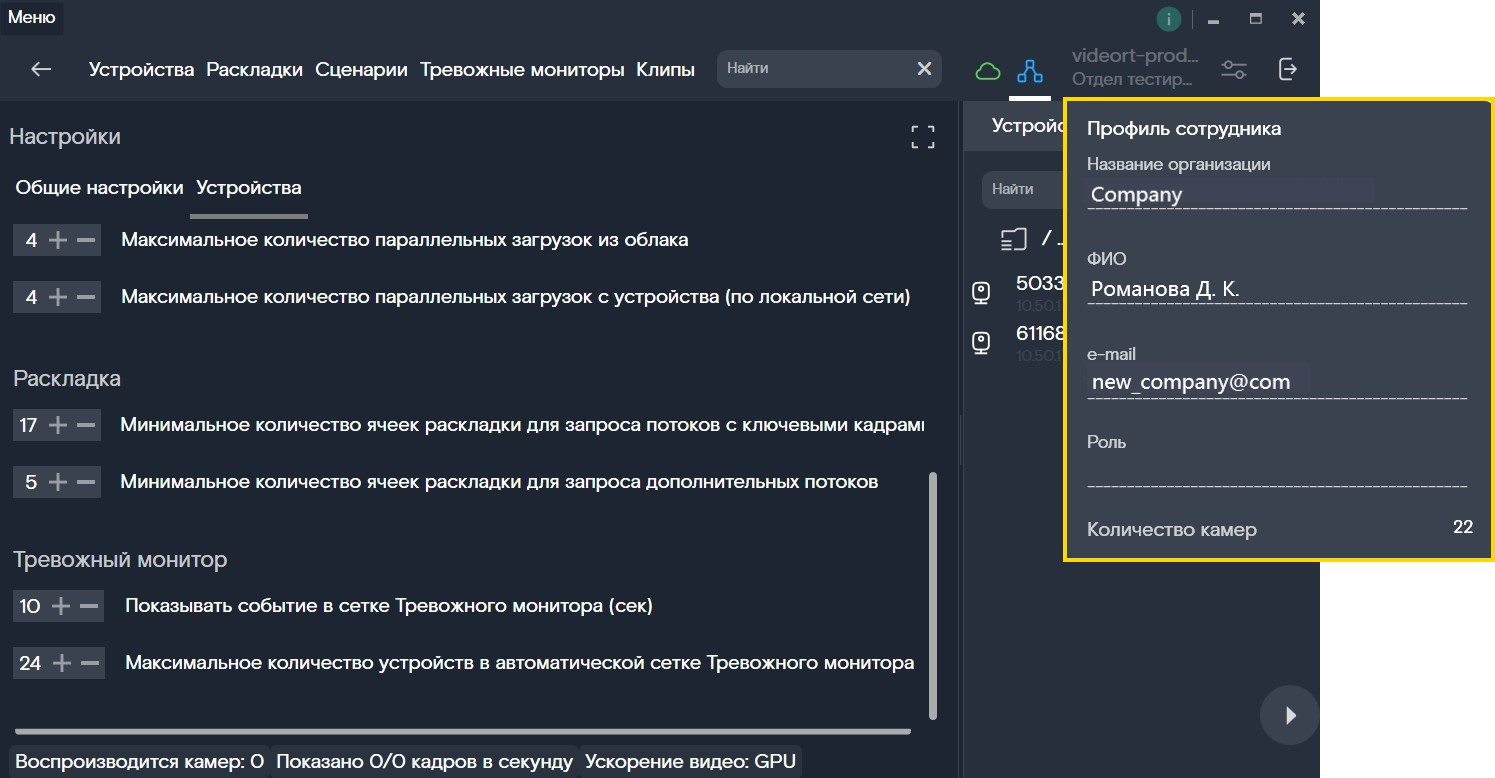This screenshot has width=1495, height=778.
Task: Click the folder tree icon in devices panel
Action: (1014, 239)
